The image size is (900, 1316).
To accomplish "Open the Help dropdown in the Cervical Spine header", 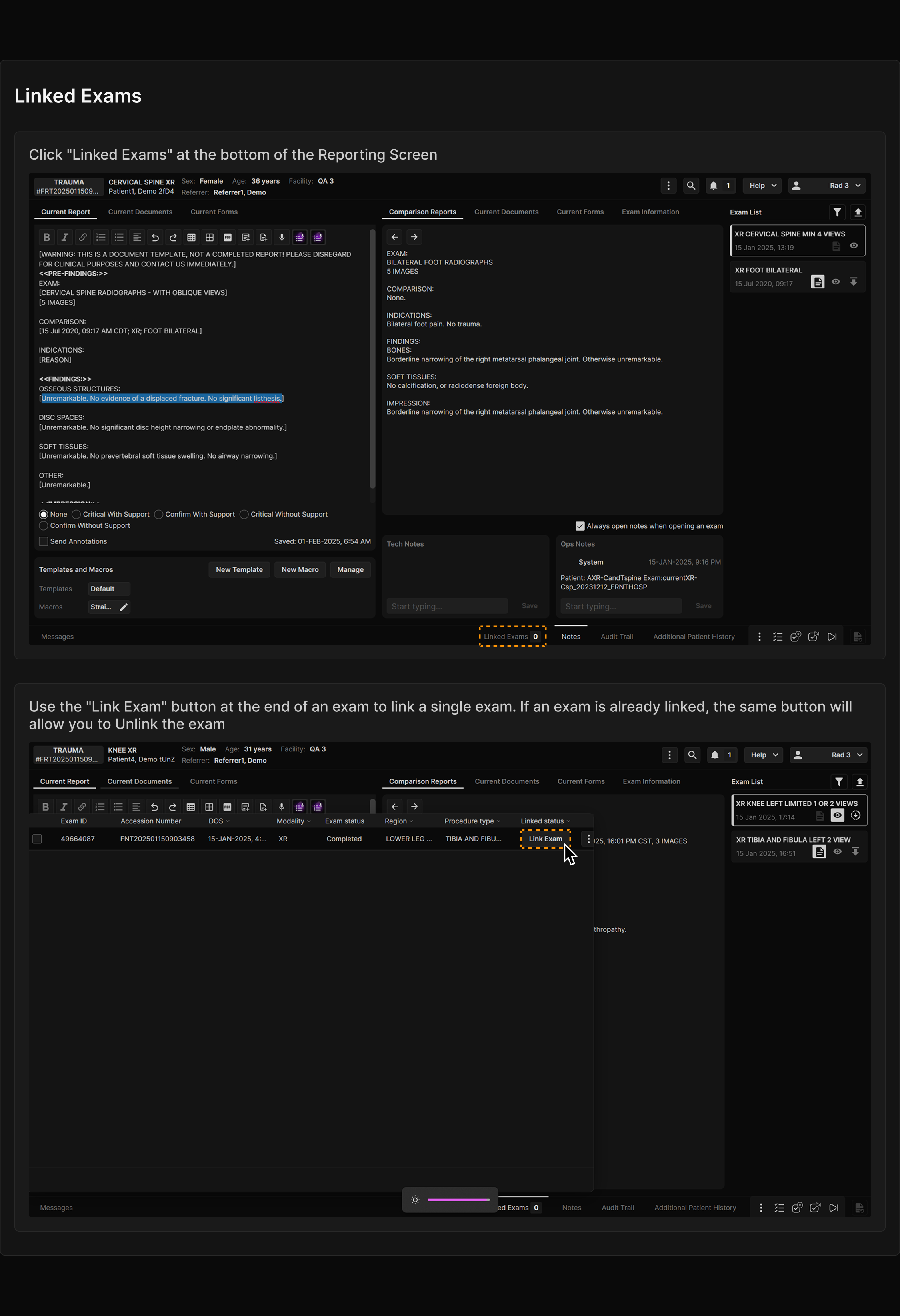I will 762,186.
